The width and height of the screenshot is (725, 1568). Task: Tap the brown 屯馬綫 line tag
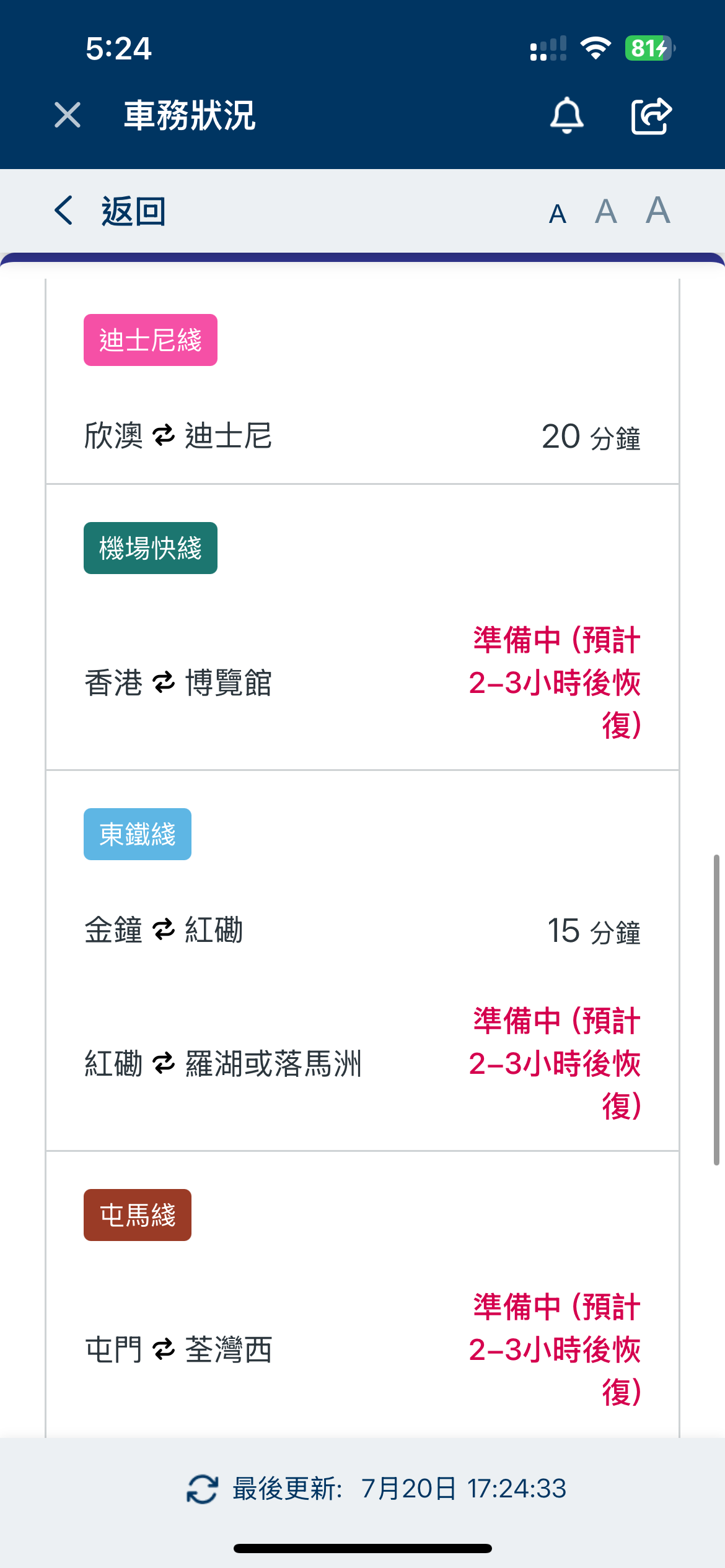tap(138, 1215)
